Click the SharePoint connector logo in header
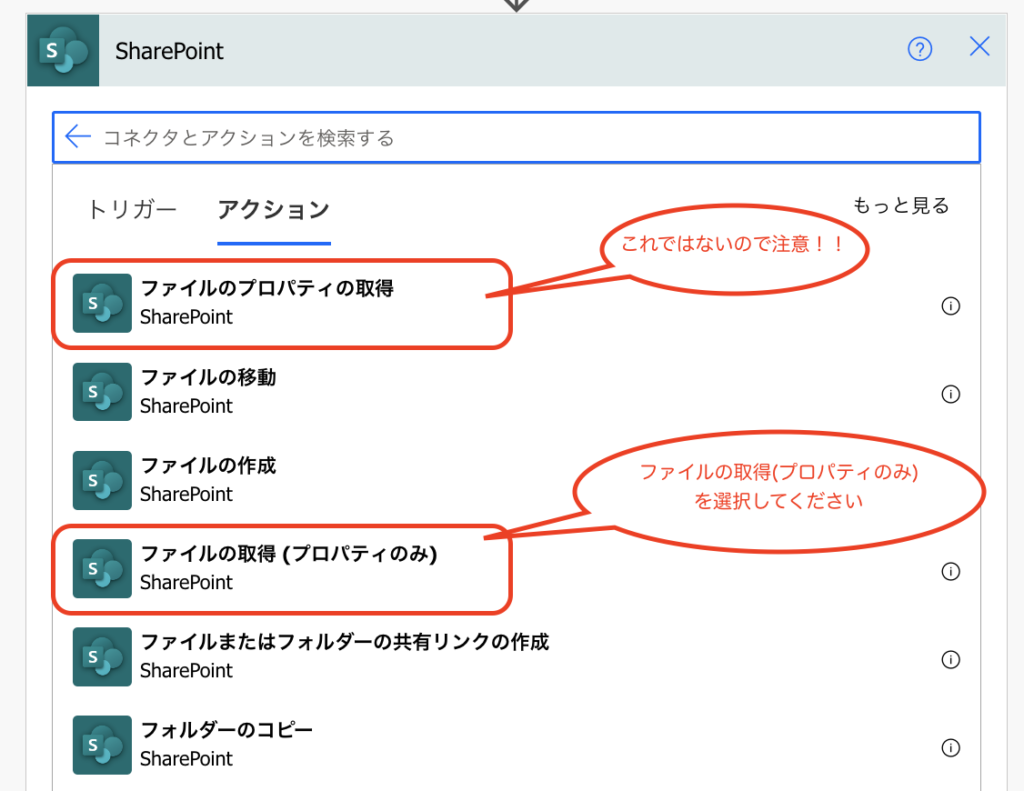Image resolution: width=1024 pixels, height=791 pixels. click(63, 50)
